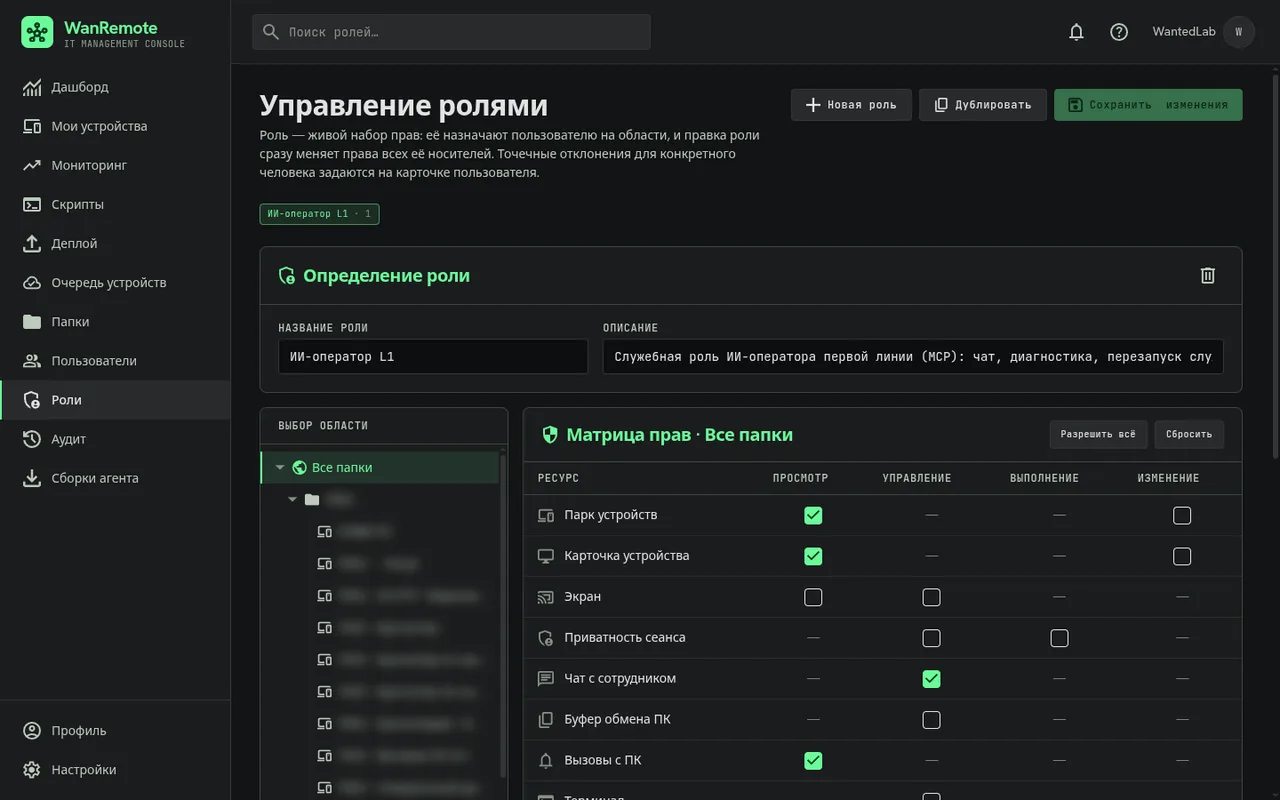Uncheck Просмотр for Вызовы с ПК
1280x800 pixels.
[813, 761]
